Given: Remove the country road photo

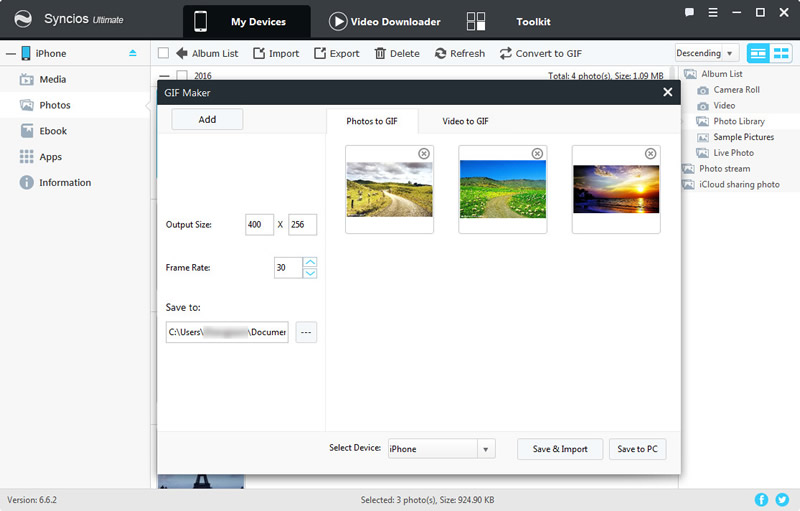Looking at the screenshot, I should [424, 154].
